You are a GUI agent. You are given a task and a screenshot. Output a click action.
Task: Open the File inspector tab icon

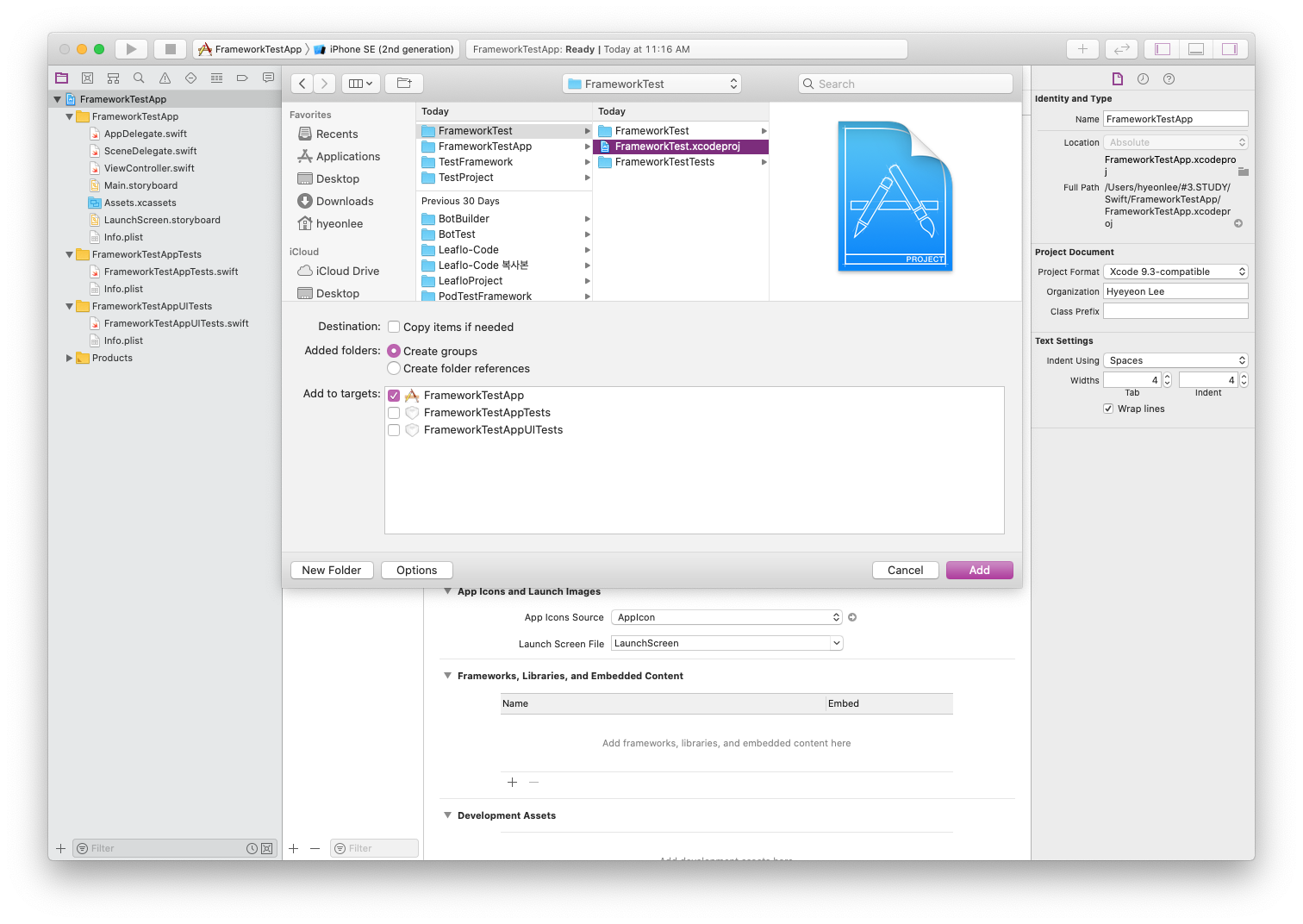coord(1118,78)
